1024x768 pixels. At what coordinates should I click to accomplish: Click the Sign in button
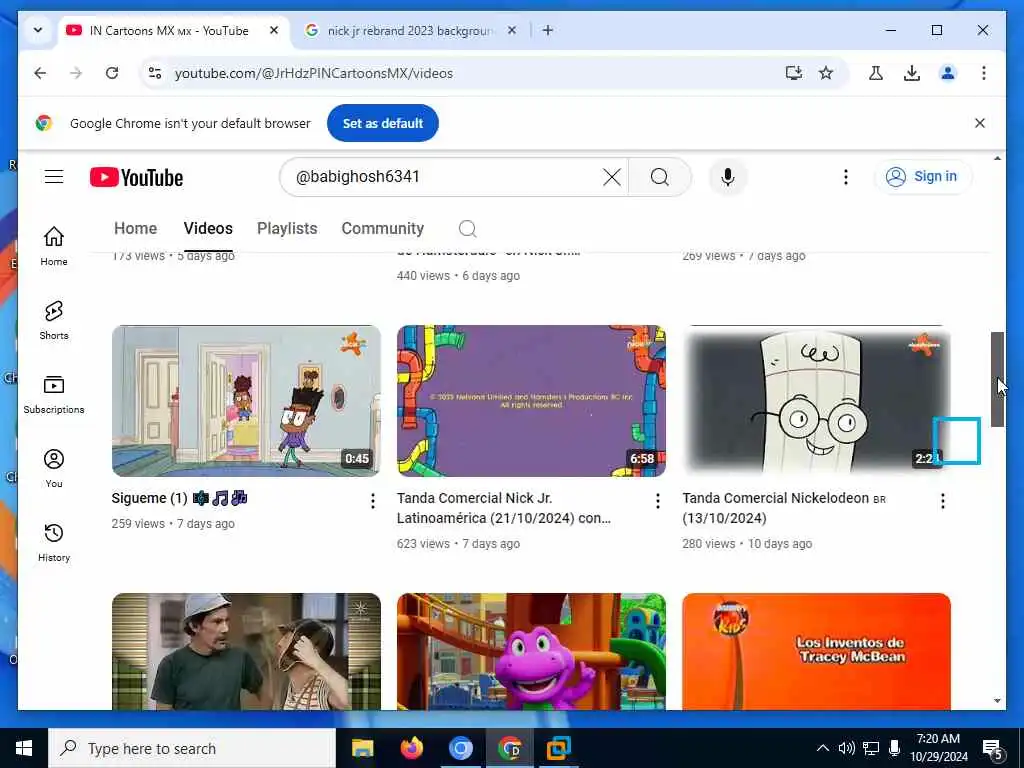[x=923, y=176]
